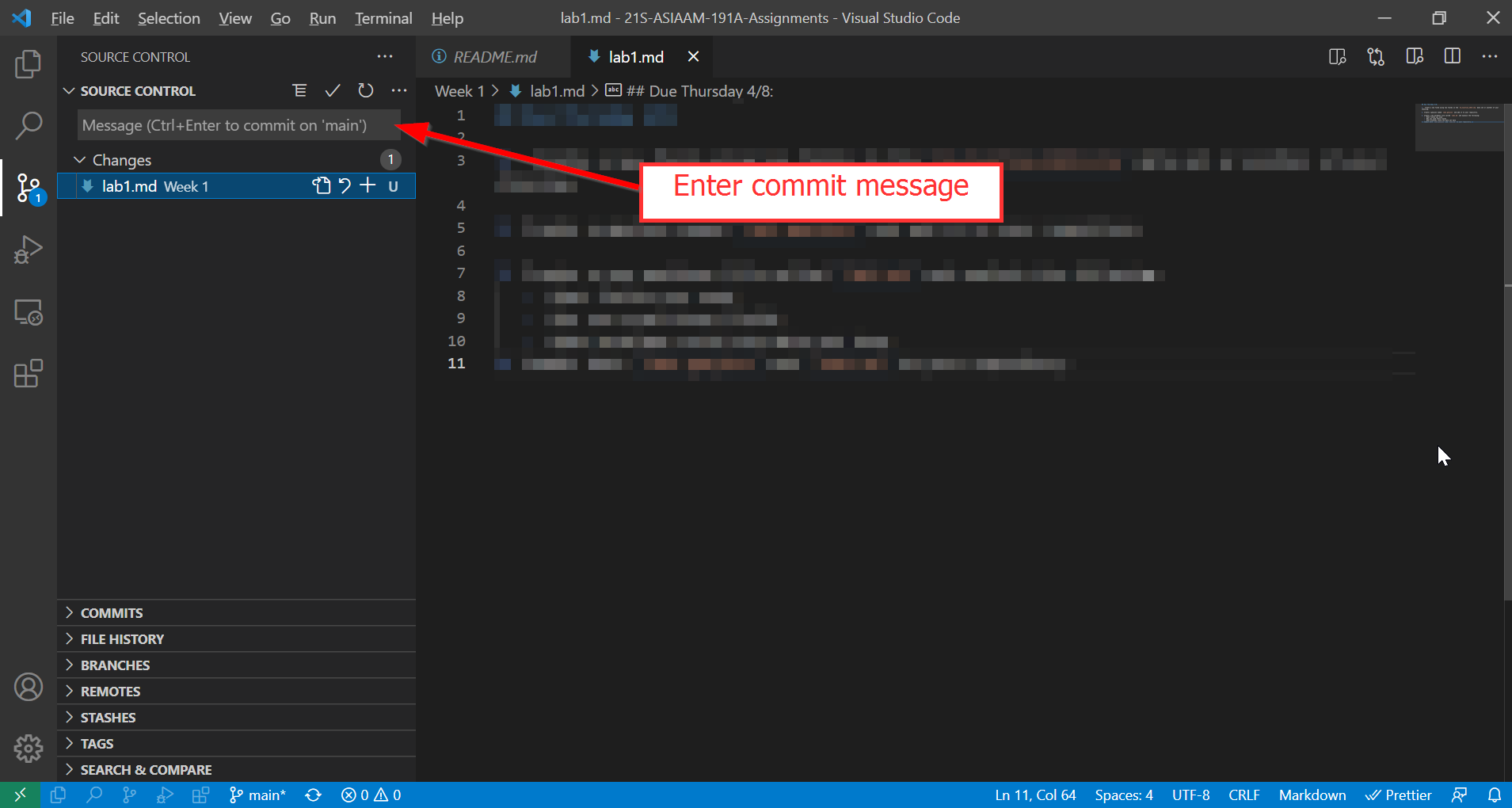Open the Remote Explorer view

(x=29, y=312)
